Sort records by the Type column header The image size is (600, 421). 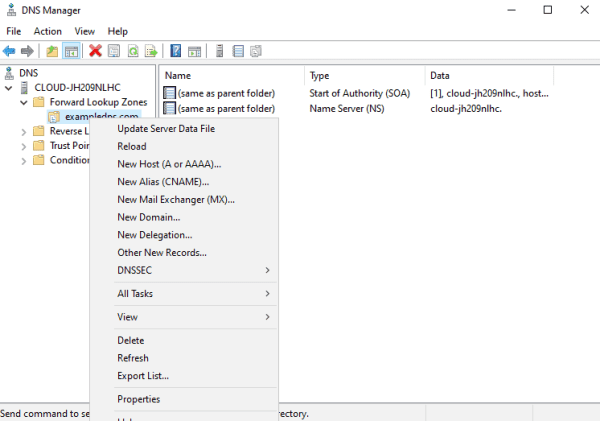pyautogui.click(x=365, y=75)
